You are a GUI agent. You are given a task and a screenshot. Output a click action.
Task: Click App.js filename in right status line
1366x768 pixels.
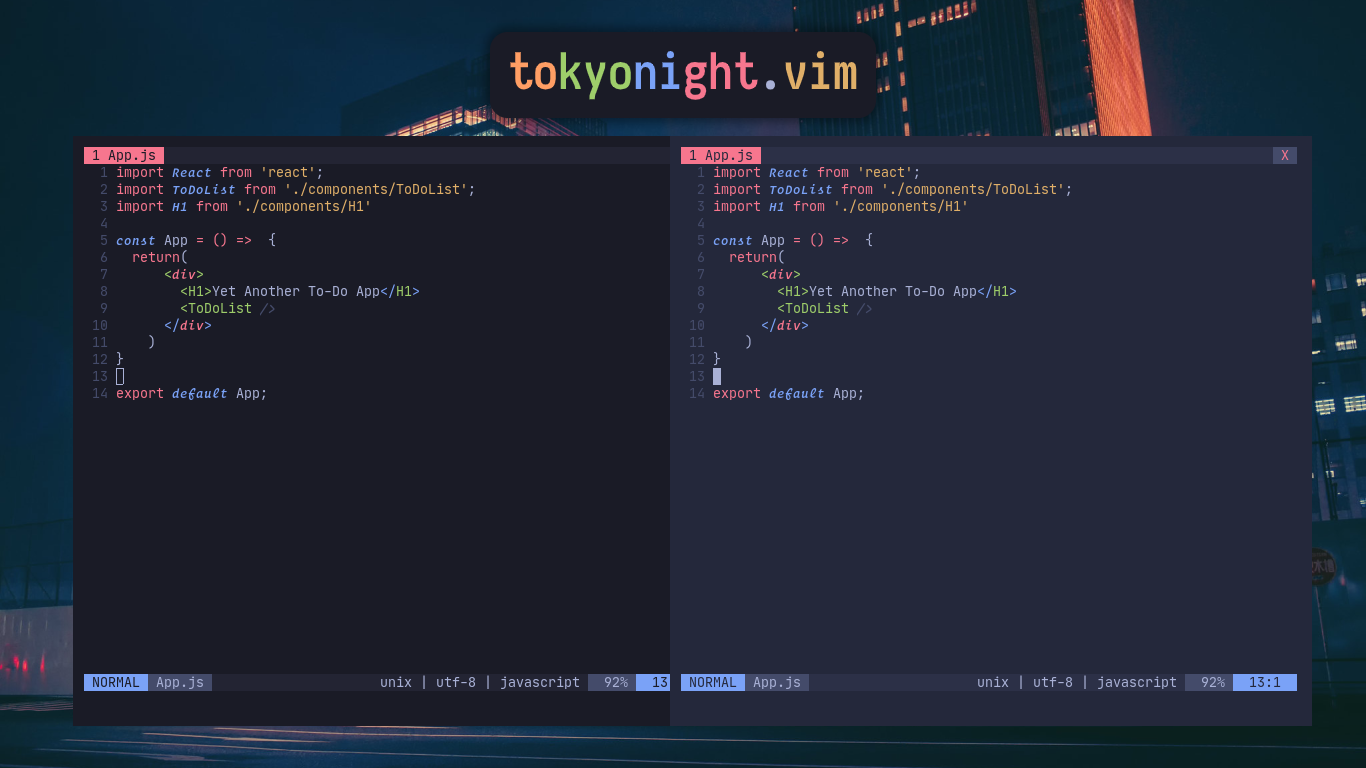pyautogui.click(x=777, y=682)
